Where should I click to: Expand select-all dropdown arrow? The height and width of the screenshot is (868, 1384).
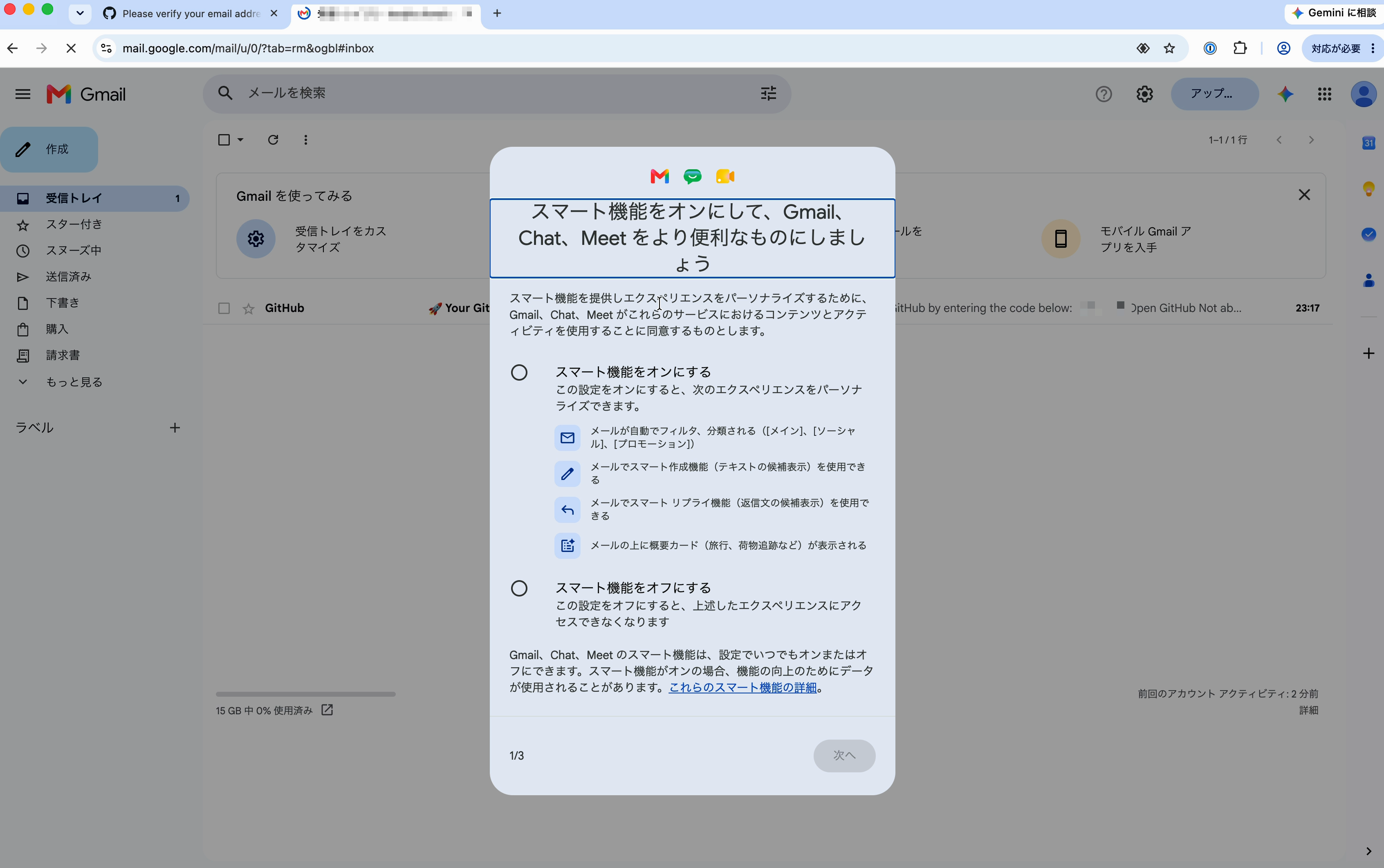pyautogui.click(x=240, y=139)
